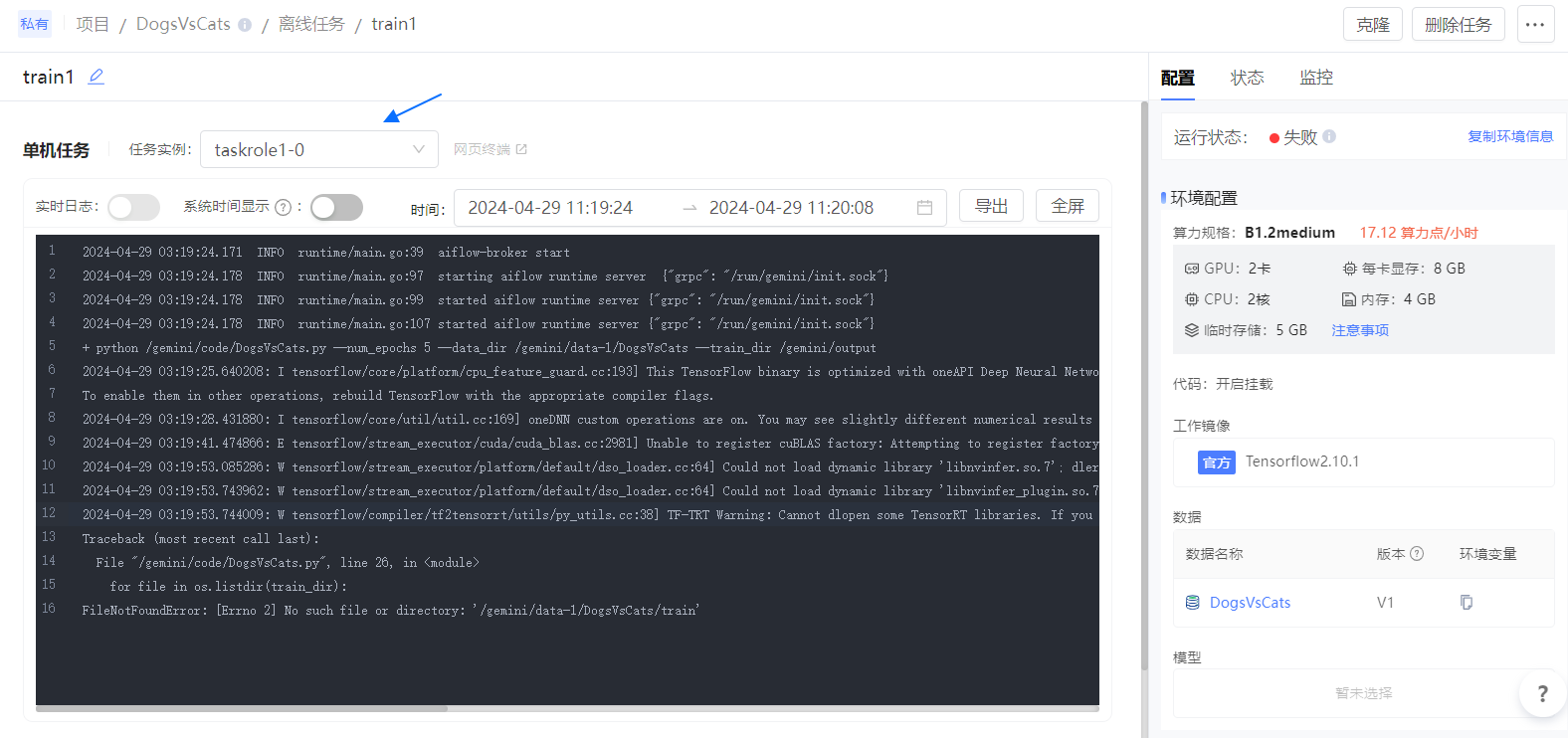
Task: Switch to the 监控 tab
Action: coord(1315,78)
